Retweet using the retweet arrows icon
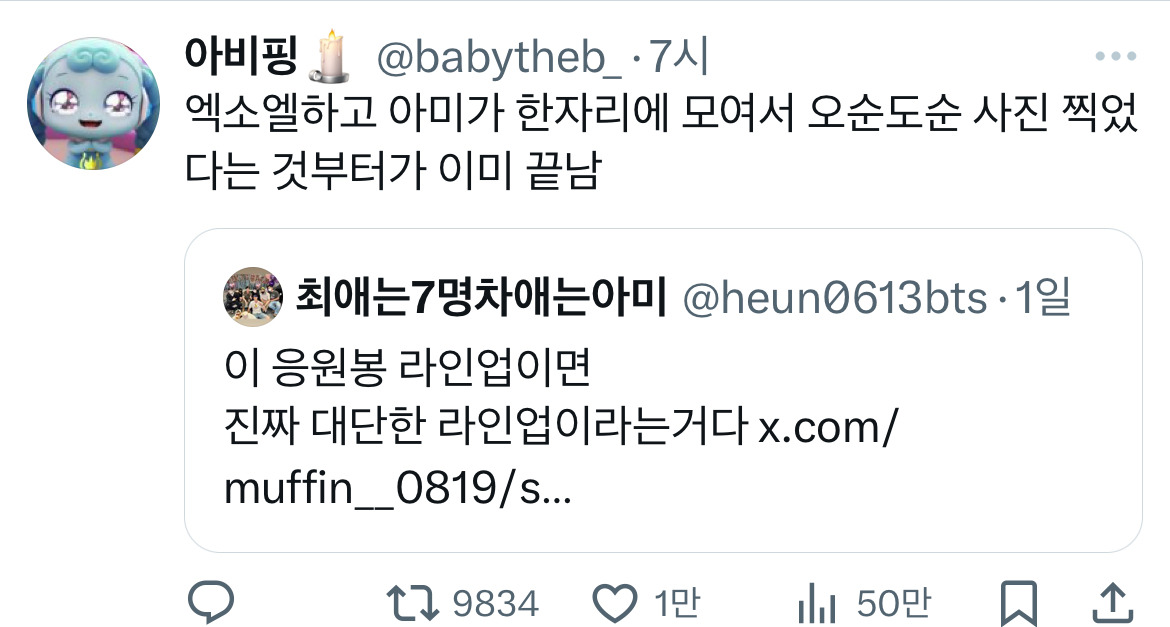 point(412,603)
